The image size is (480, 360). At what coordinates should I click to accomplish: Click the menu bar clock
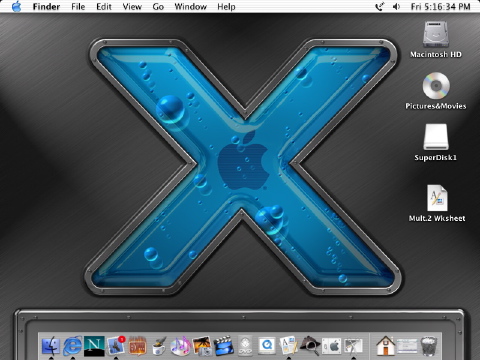tap(440, 7)
